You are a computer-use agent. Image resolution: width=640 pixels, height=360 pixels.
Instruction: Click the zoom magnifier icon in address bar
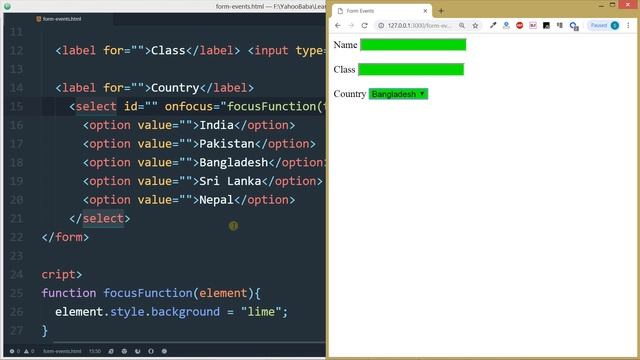pyautogui.click(x=462, y=25)
